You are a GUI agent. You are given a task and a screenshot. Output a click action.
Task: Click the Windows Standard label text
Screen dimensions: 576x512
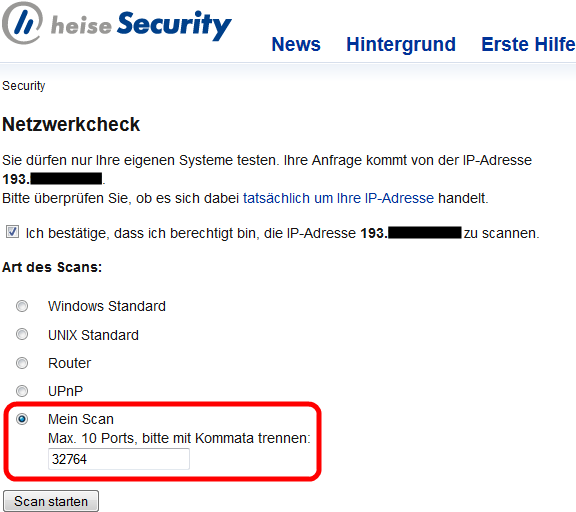click(x=107, y=306)
